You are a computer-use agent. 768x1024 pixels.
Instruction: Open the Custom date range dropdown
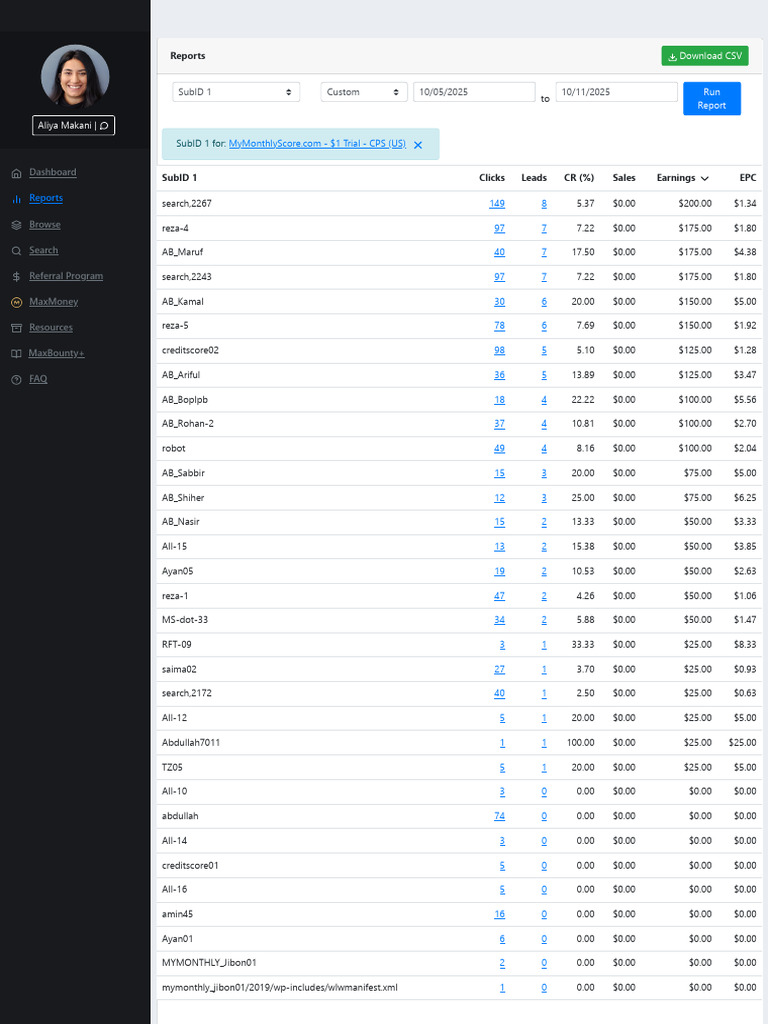(364, 92)
